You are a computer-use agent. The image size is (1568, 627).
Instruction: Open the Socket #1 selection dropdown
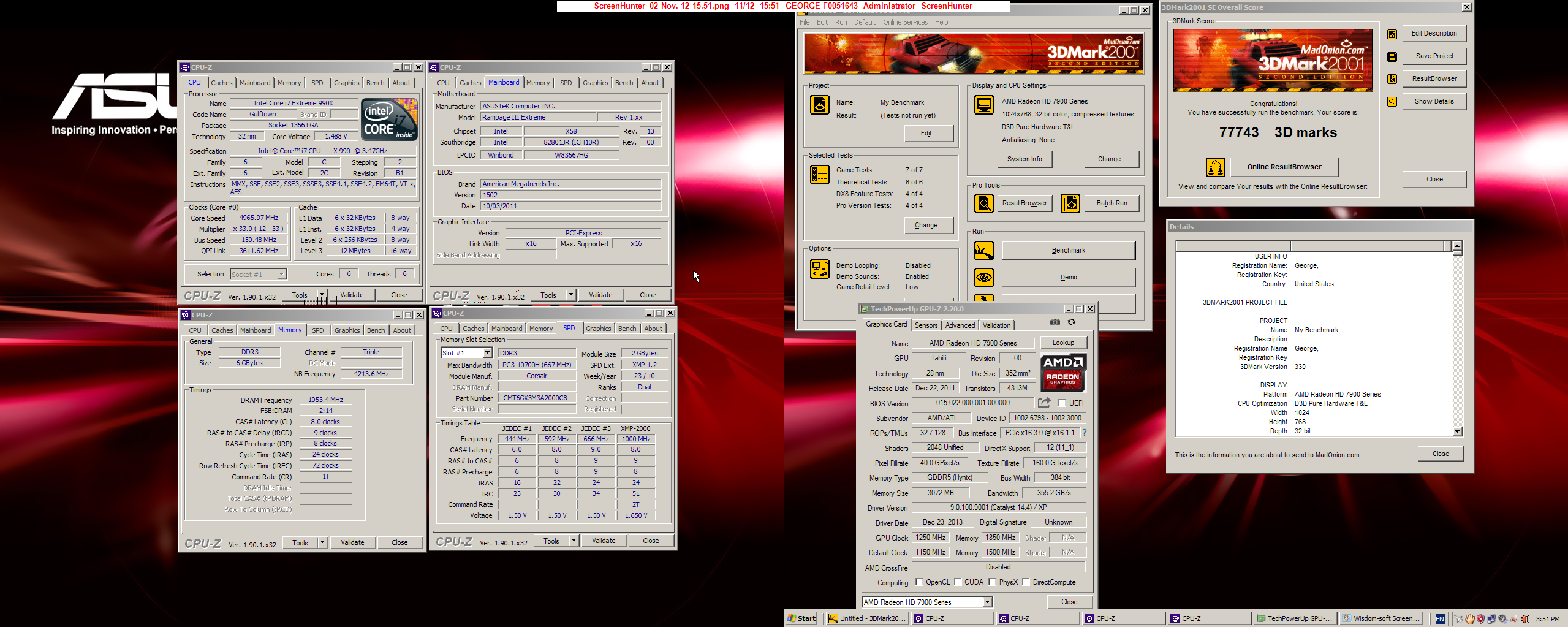pos(281,274)
